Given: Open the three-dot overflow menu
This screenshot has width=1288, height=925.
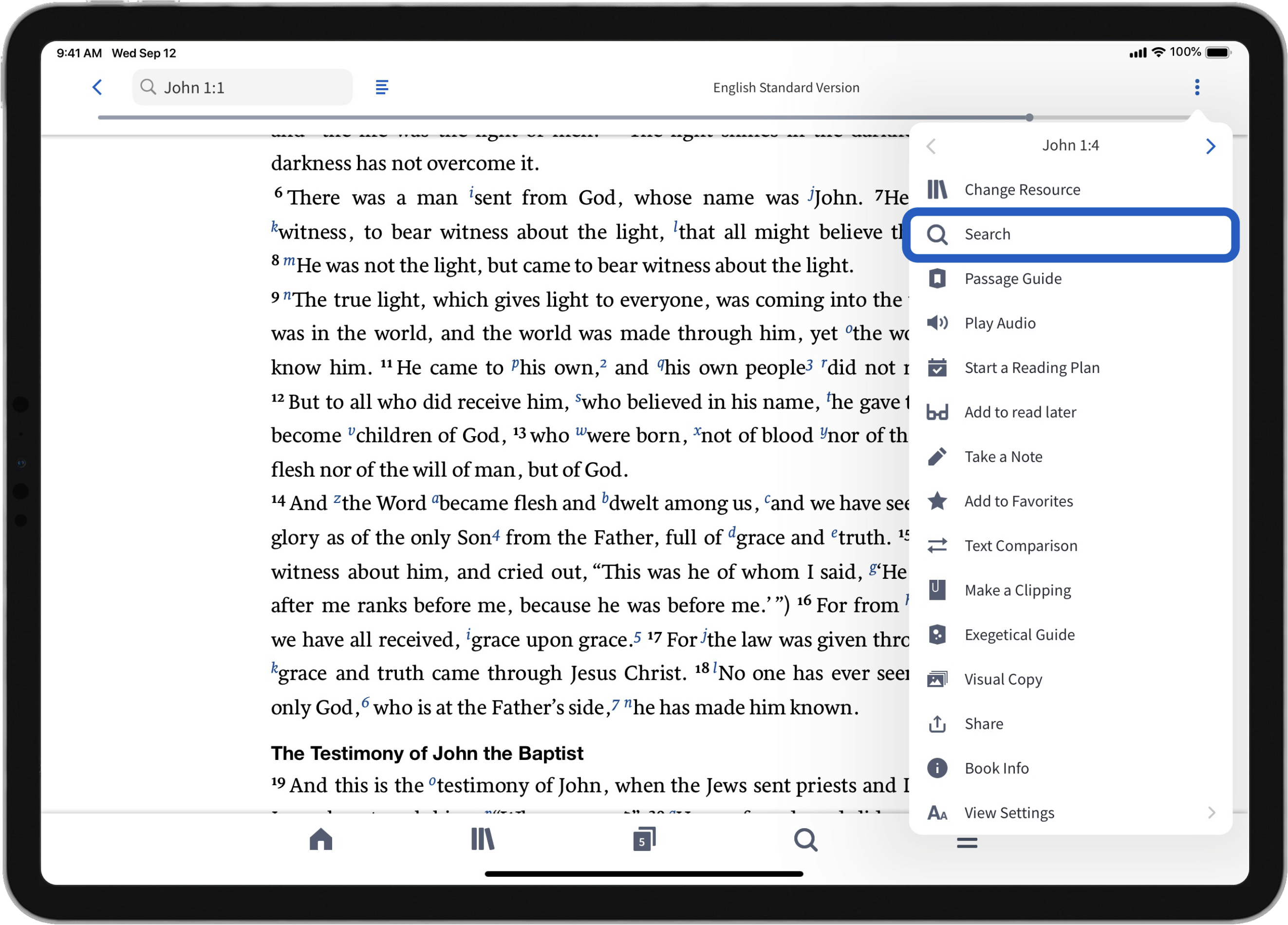Looking at the screenshot, I should pos(1197,88).
